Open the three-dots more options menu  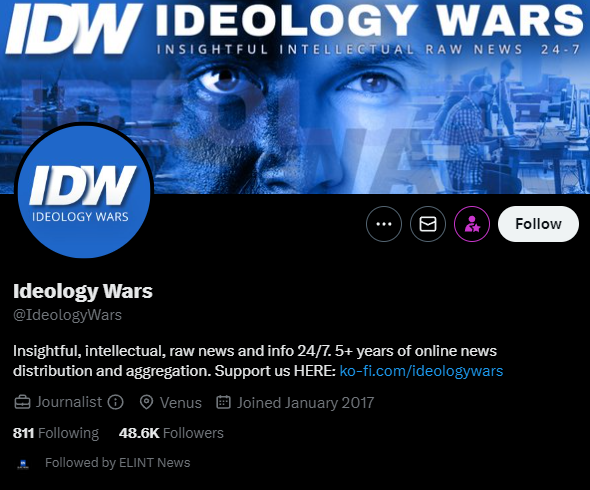384,224
